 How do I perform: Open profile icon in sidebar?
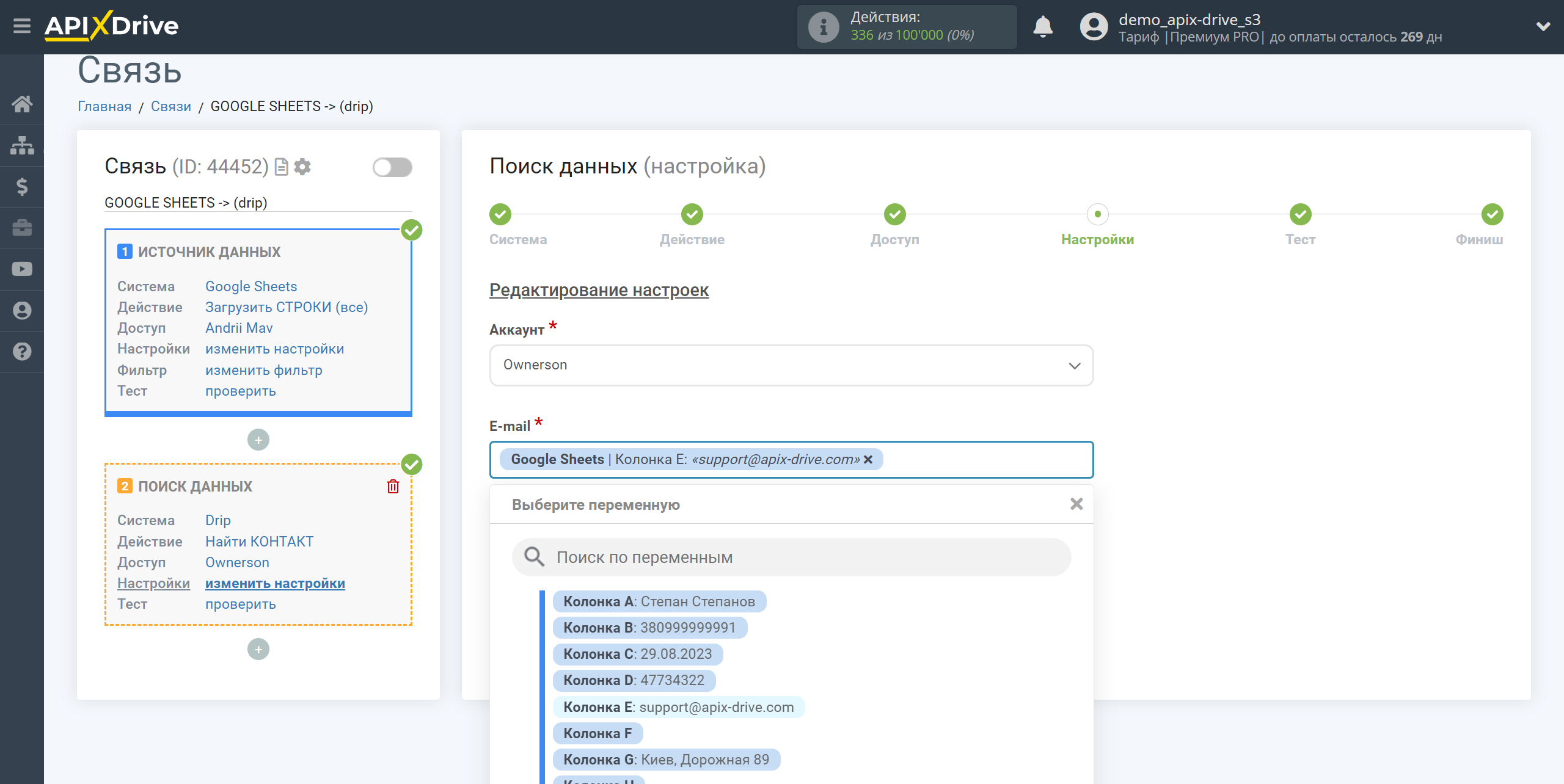(22, 311)
